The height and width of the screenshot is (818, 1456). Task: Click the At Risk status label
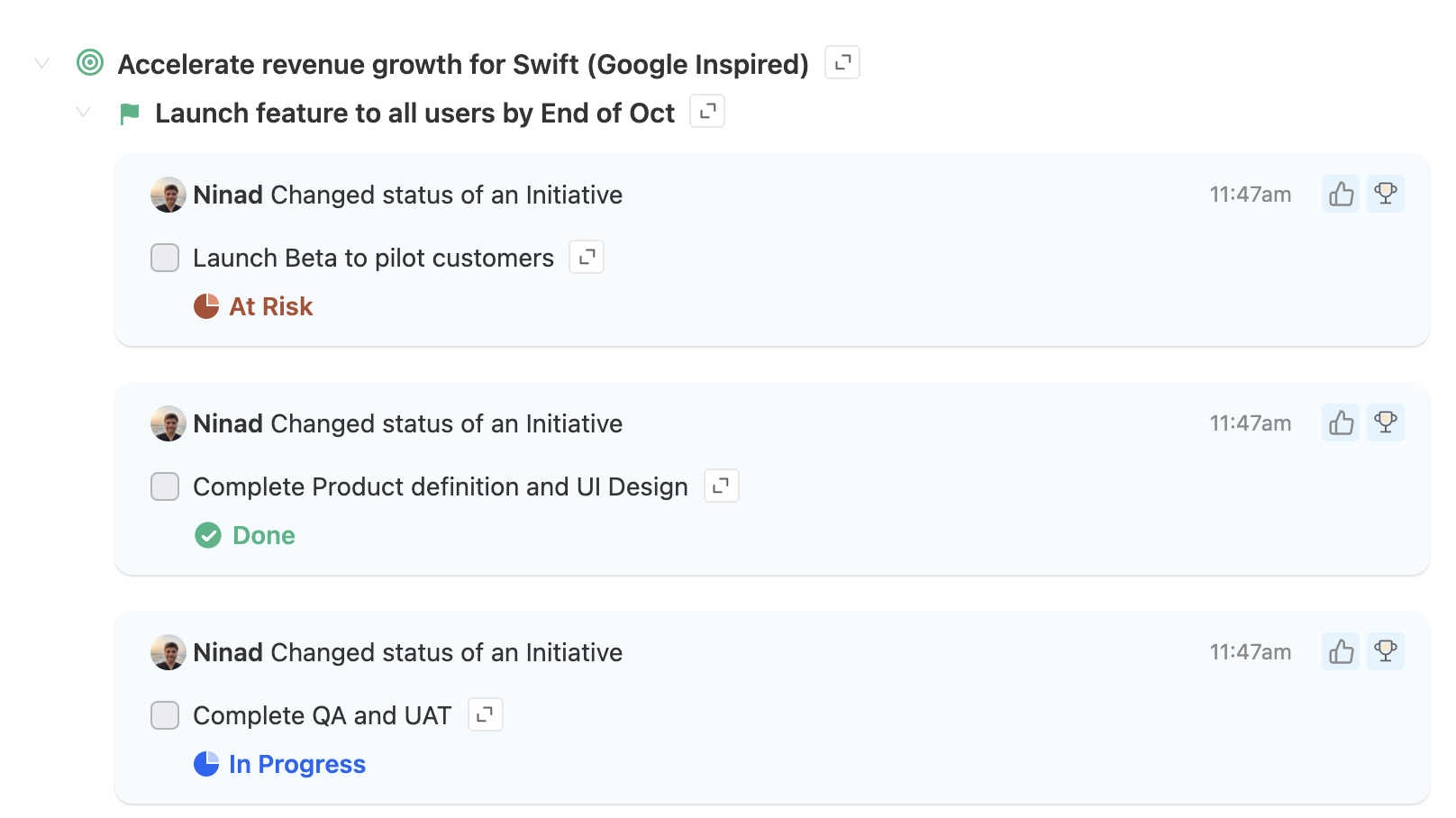(271, 306)
